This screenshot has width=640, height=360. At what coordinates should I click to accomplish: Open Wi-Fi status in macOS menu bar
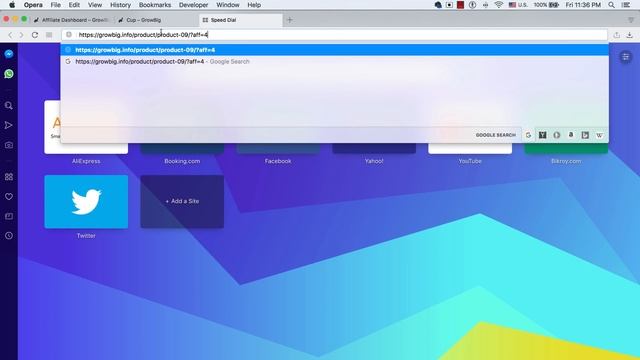(x=498, y=5)
